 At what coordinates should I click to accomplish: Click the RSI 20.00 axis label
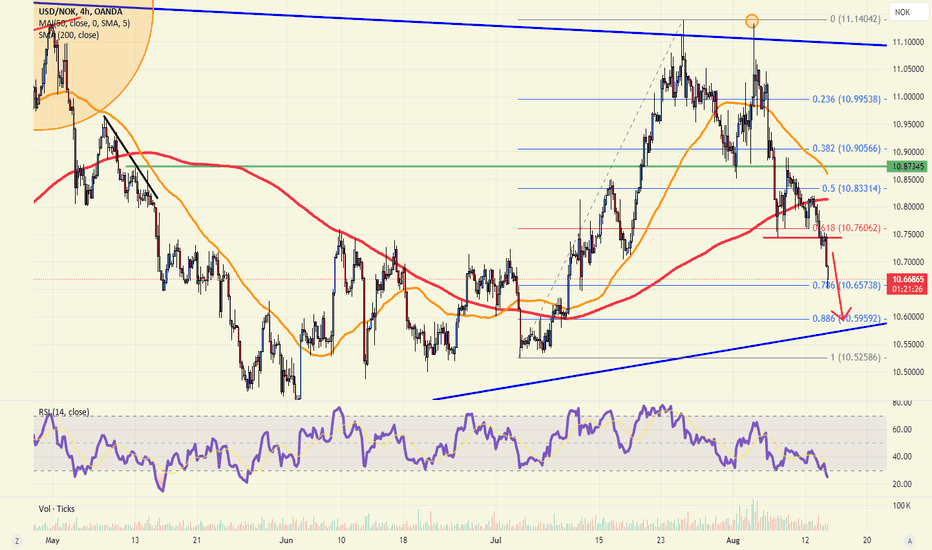(x=902, y=484)
